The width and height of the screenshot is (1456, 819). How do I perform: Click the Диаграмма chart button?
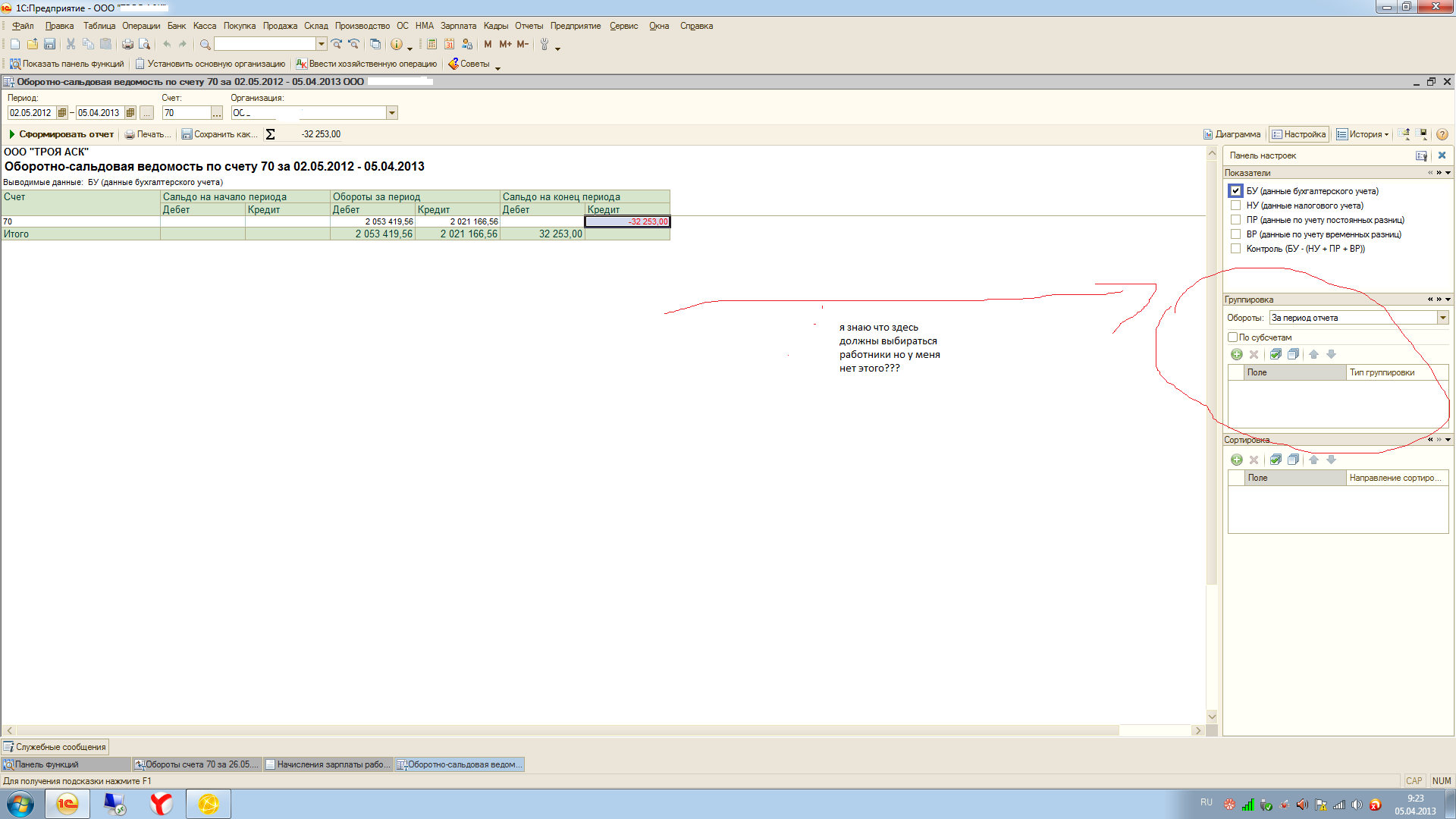tap(1232, 134)
